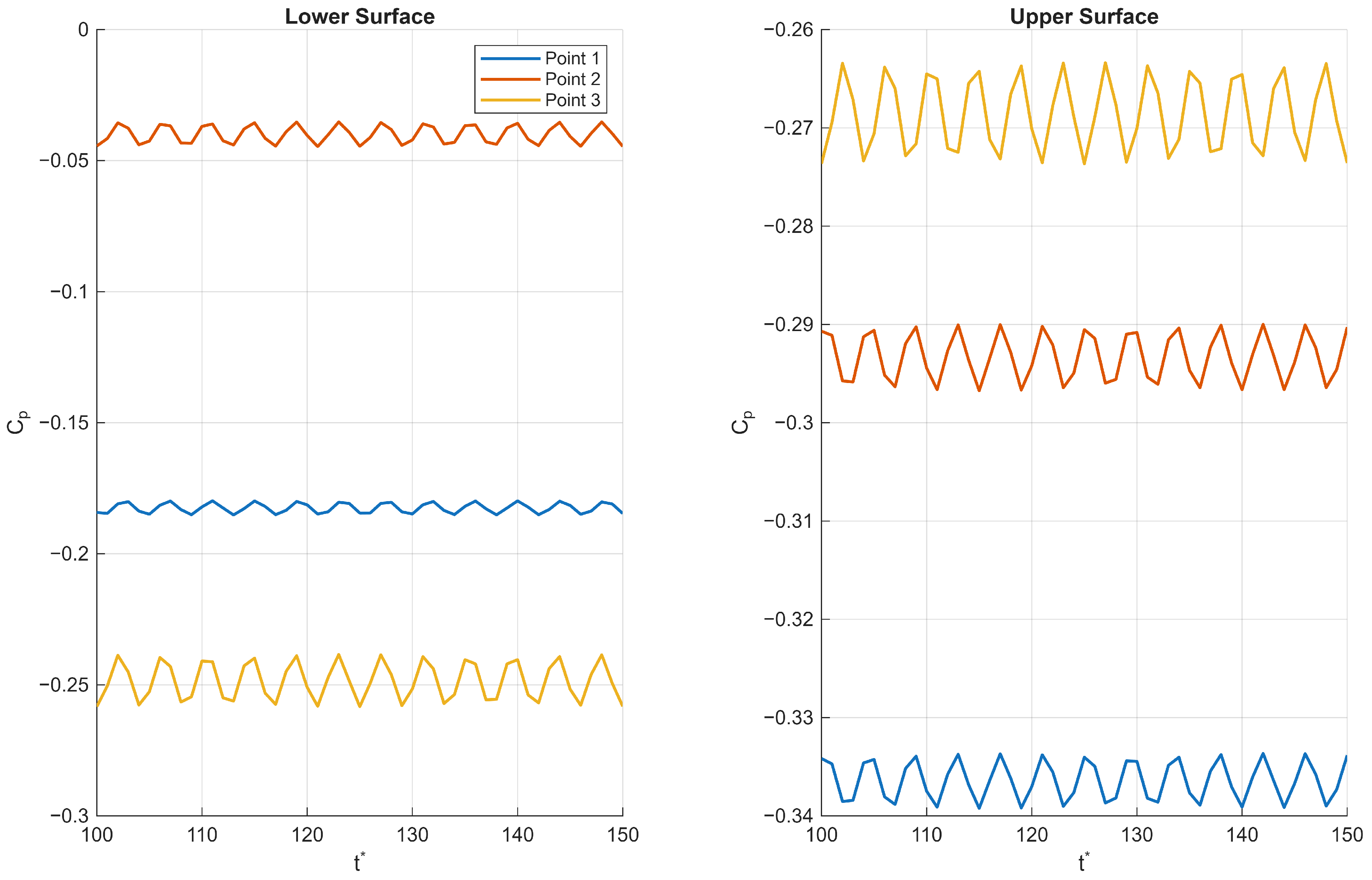This screenshot has height=880, width=1372.
Task: Click the Point 3 legend label
Action: (572, 100)
